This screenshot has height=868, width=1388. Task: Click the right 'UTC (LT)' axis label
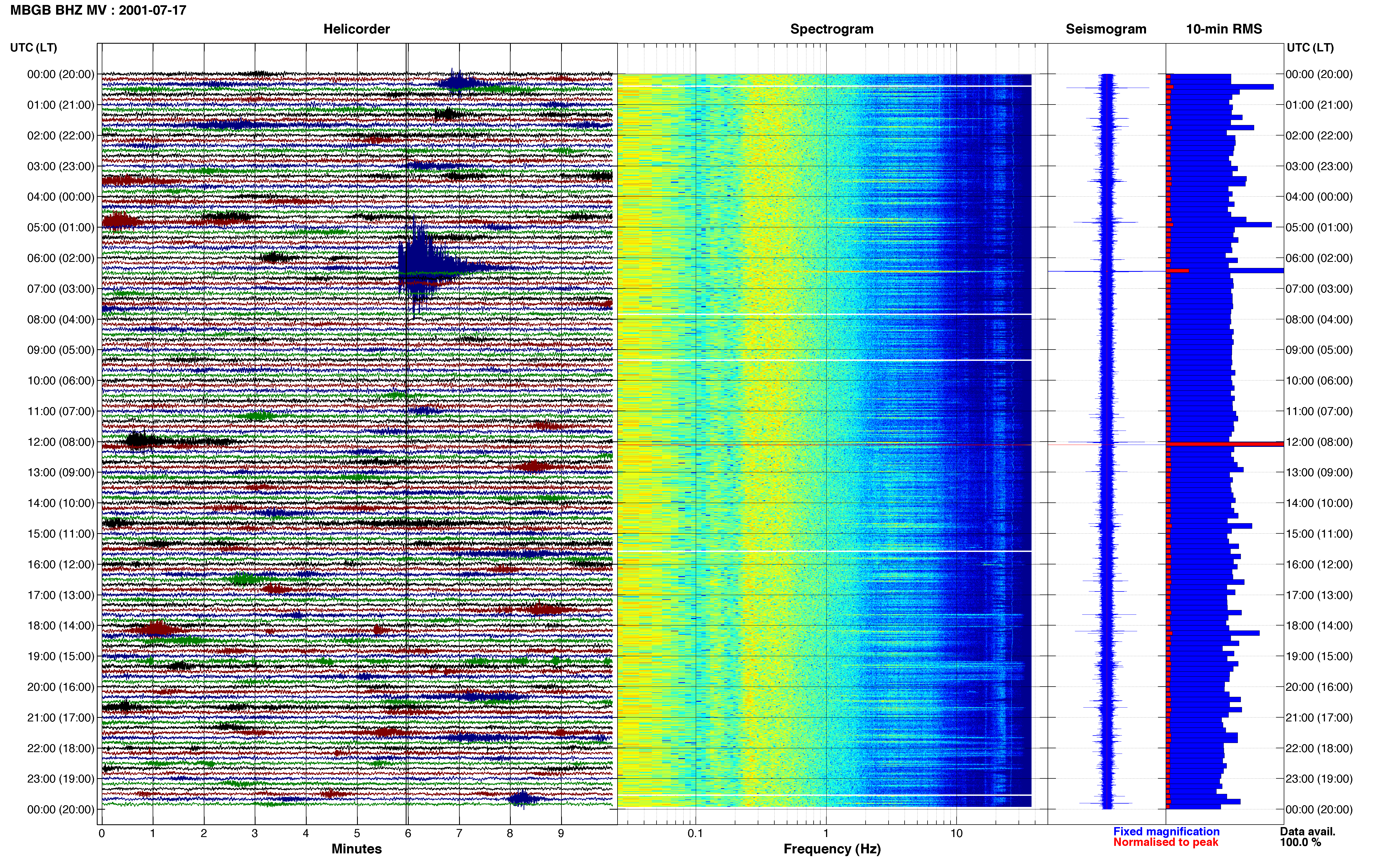tap(1310, 48)
